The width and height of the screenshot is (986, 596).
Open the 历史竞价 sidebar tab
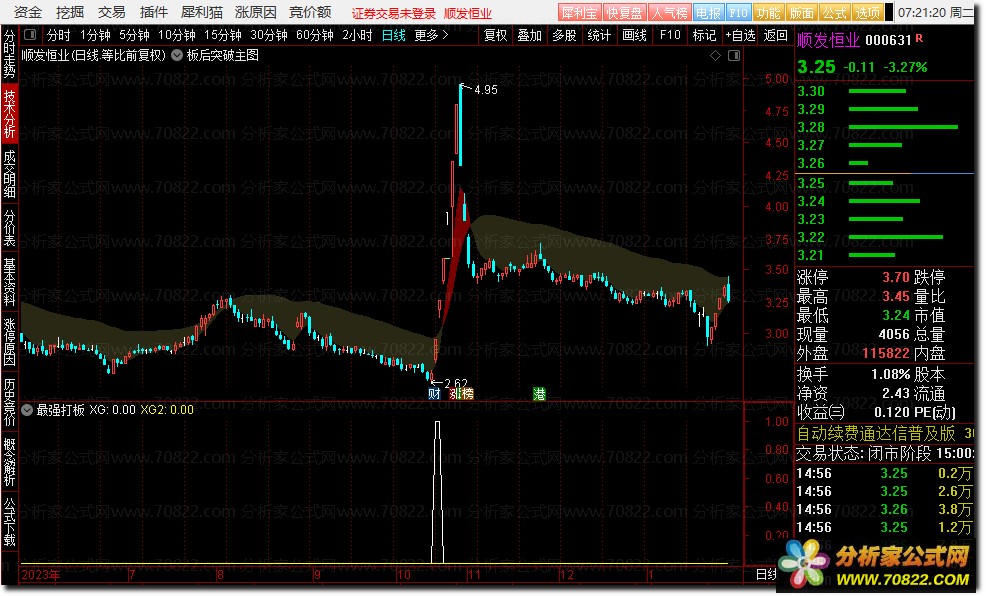tap(9, 402)
